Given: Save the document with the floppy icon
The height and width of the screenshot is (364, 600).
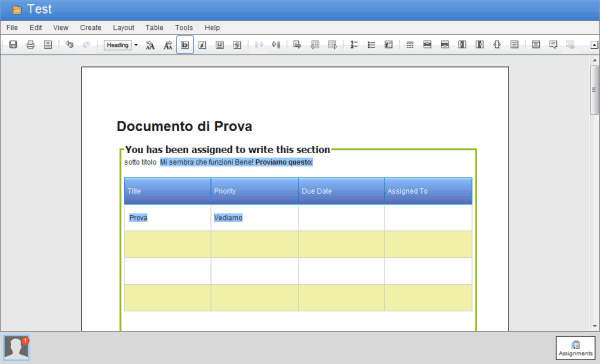Looking at the screenshot, I should click(x=13, y=44).
